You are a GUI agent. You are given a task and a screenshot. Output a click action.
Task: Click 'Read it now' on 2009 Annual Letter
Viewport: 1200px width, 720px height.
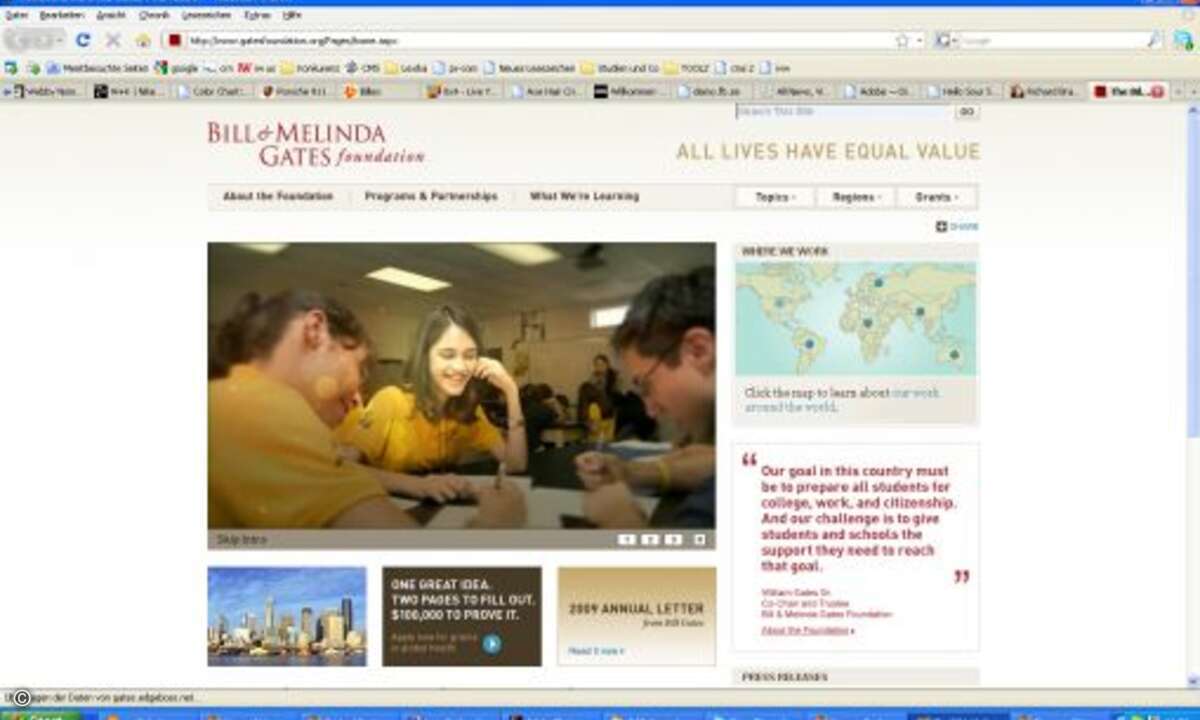click(597, 651)
